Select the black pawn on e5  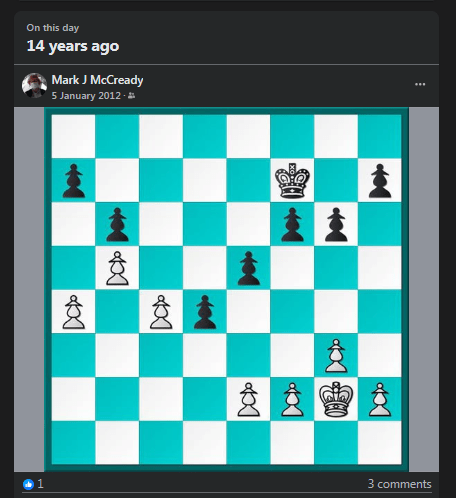[x=249, y=268]
